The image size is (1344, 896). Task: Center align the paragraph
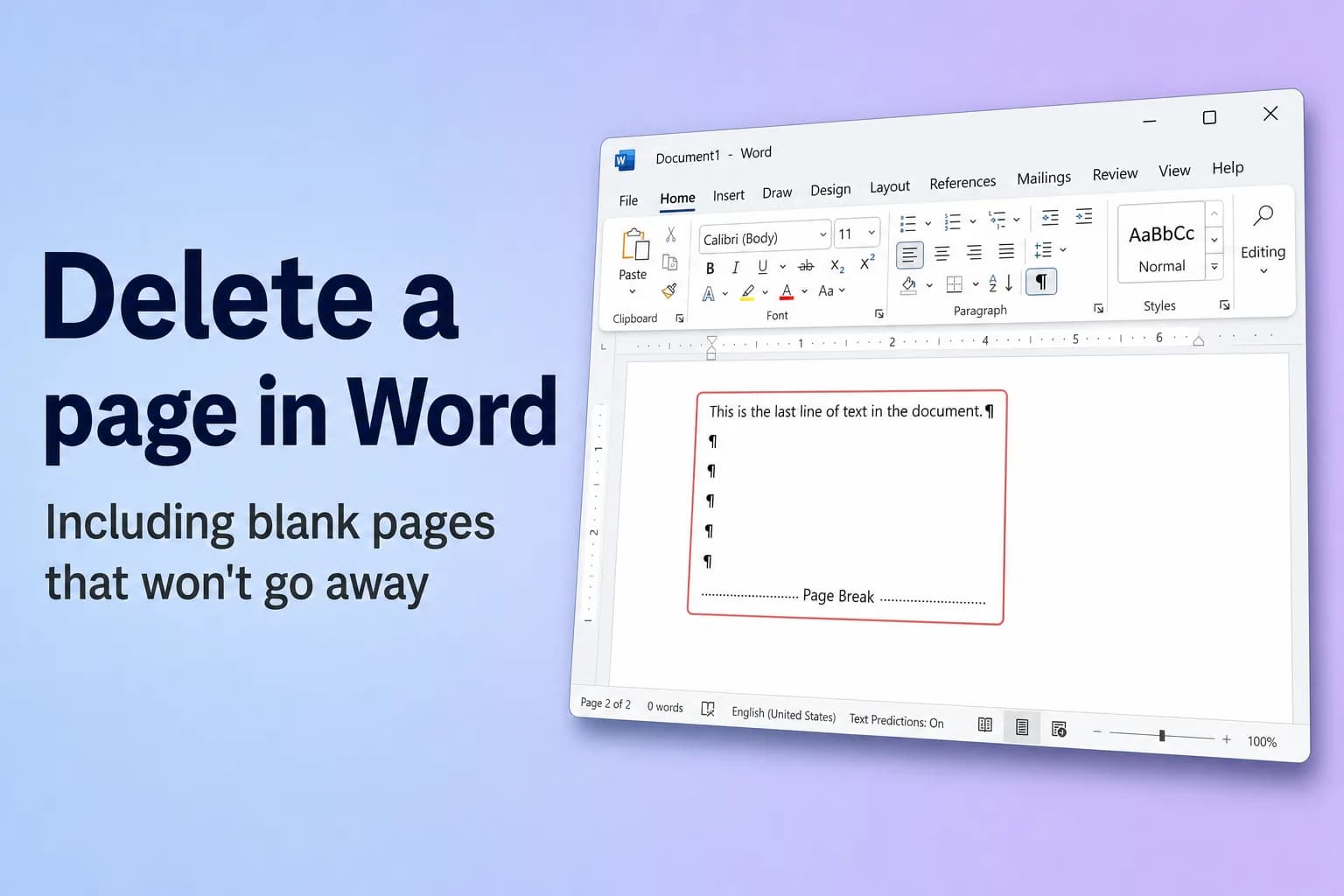[x=941, y=254]
